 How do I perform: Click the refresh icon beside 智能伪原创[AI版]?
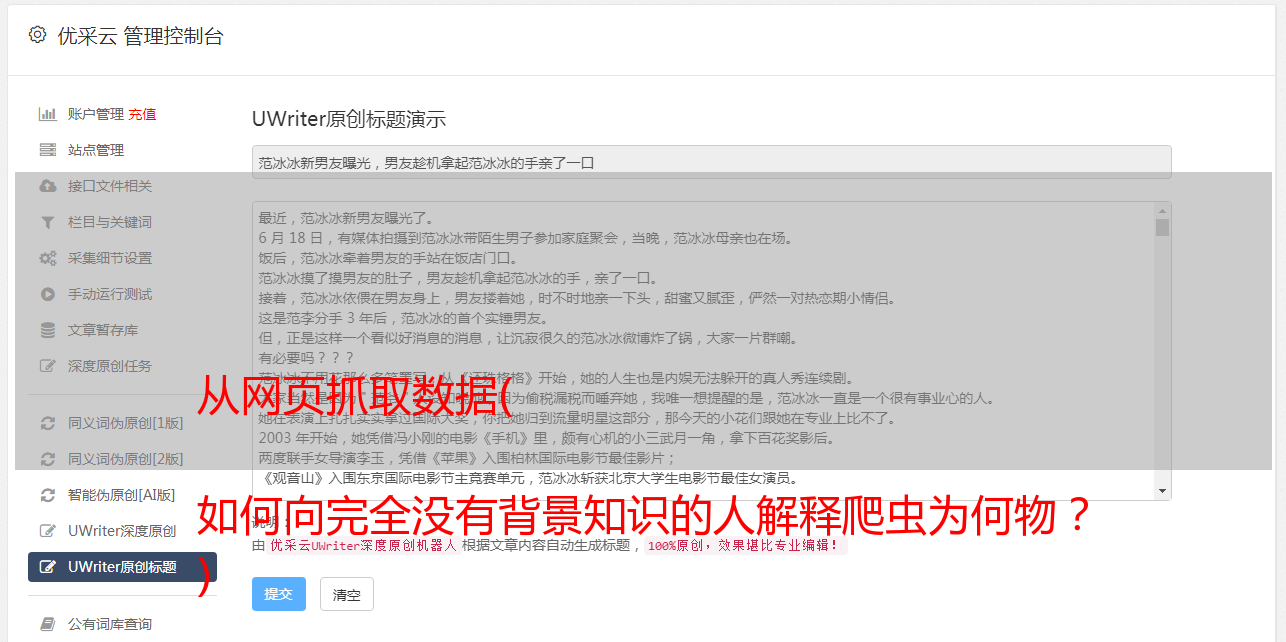pyautogui.click(x=47, y=495)
